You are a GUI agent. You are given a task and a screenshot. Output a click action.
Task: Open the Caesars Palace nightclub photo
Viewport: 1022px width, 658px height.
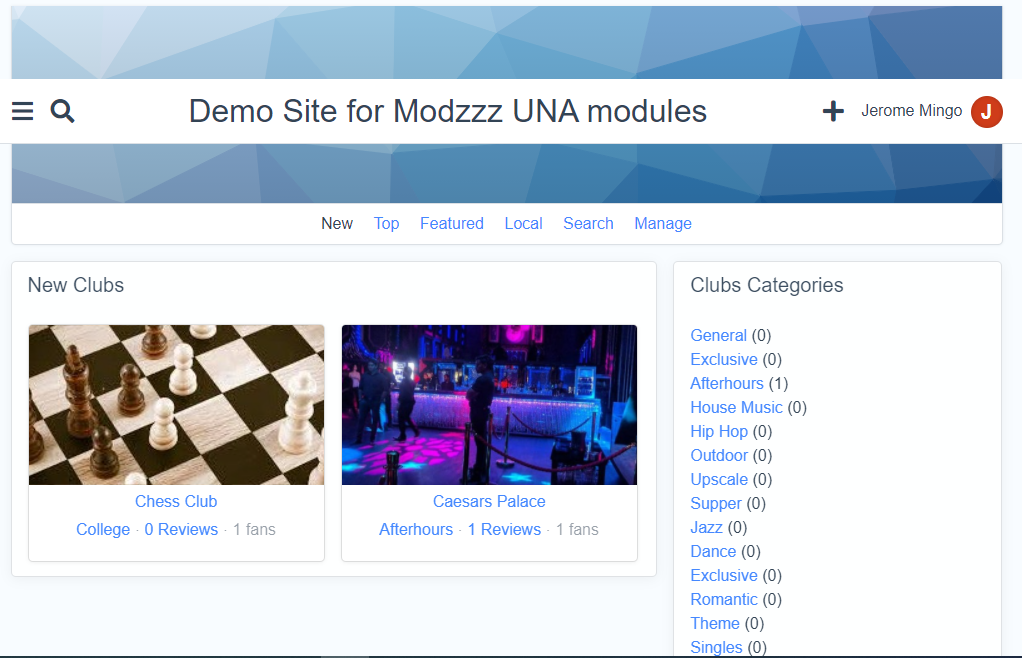click(x=489, y=404)
